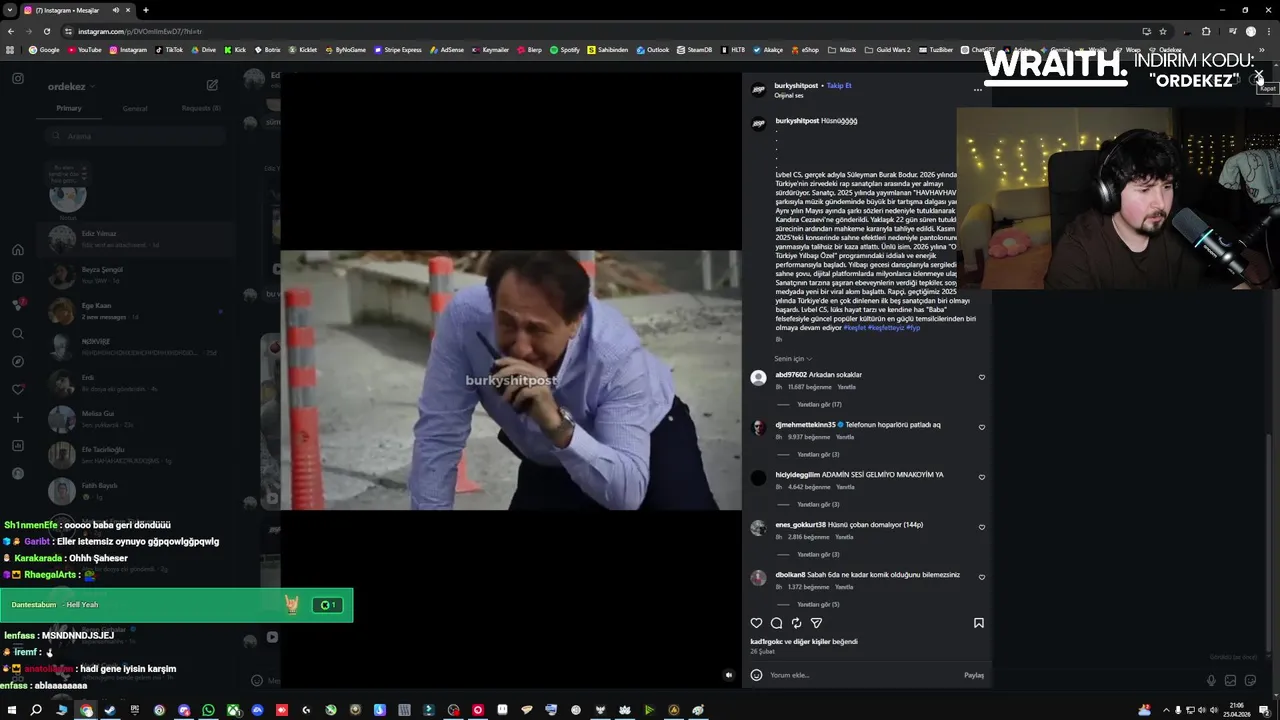Expand replies (5) under dbolkan8's comment
This screenshot has height=720, width=1280.
tap(818, 604)
